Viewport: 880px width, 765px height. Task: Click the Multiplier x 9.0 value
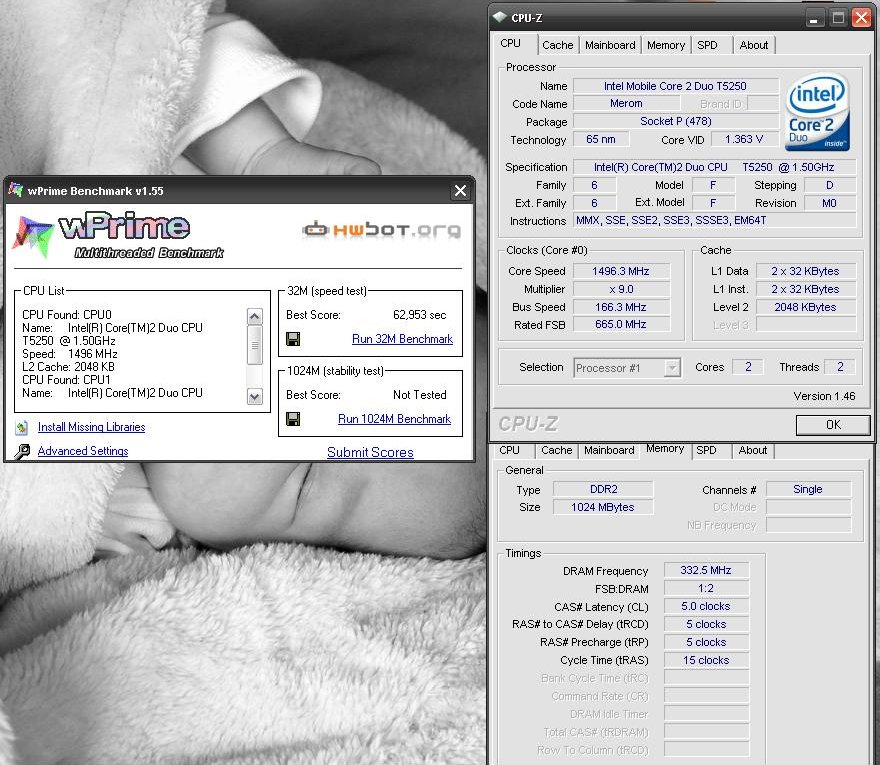point(621,289)
